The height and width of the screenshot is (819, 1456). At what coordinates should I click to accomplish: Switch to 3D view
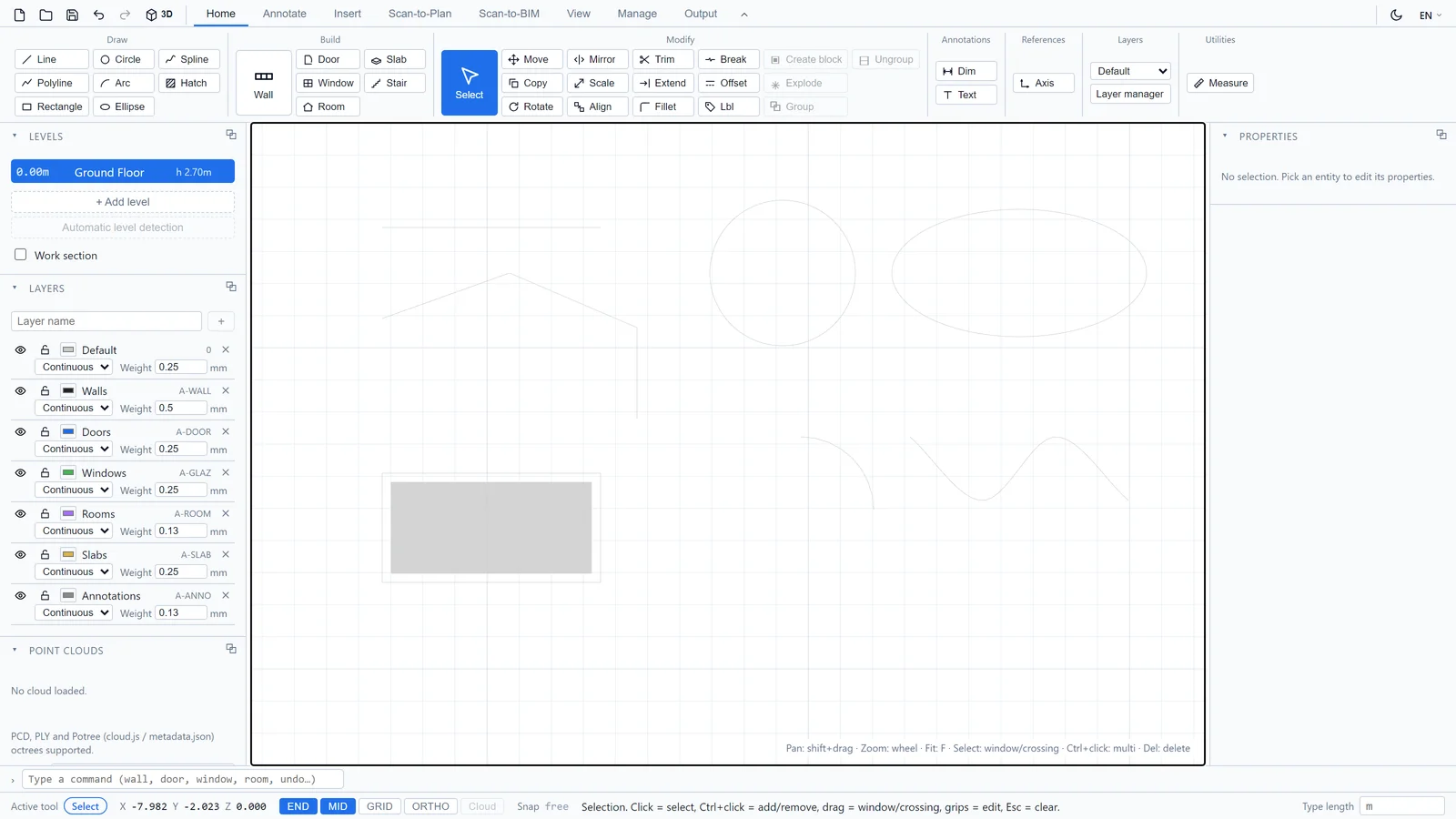click(x=159, y=15)
